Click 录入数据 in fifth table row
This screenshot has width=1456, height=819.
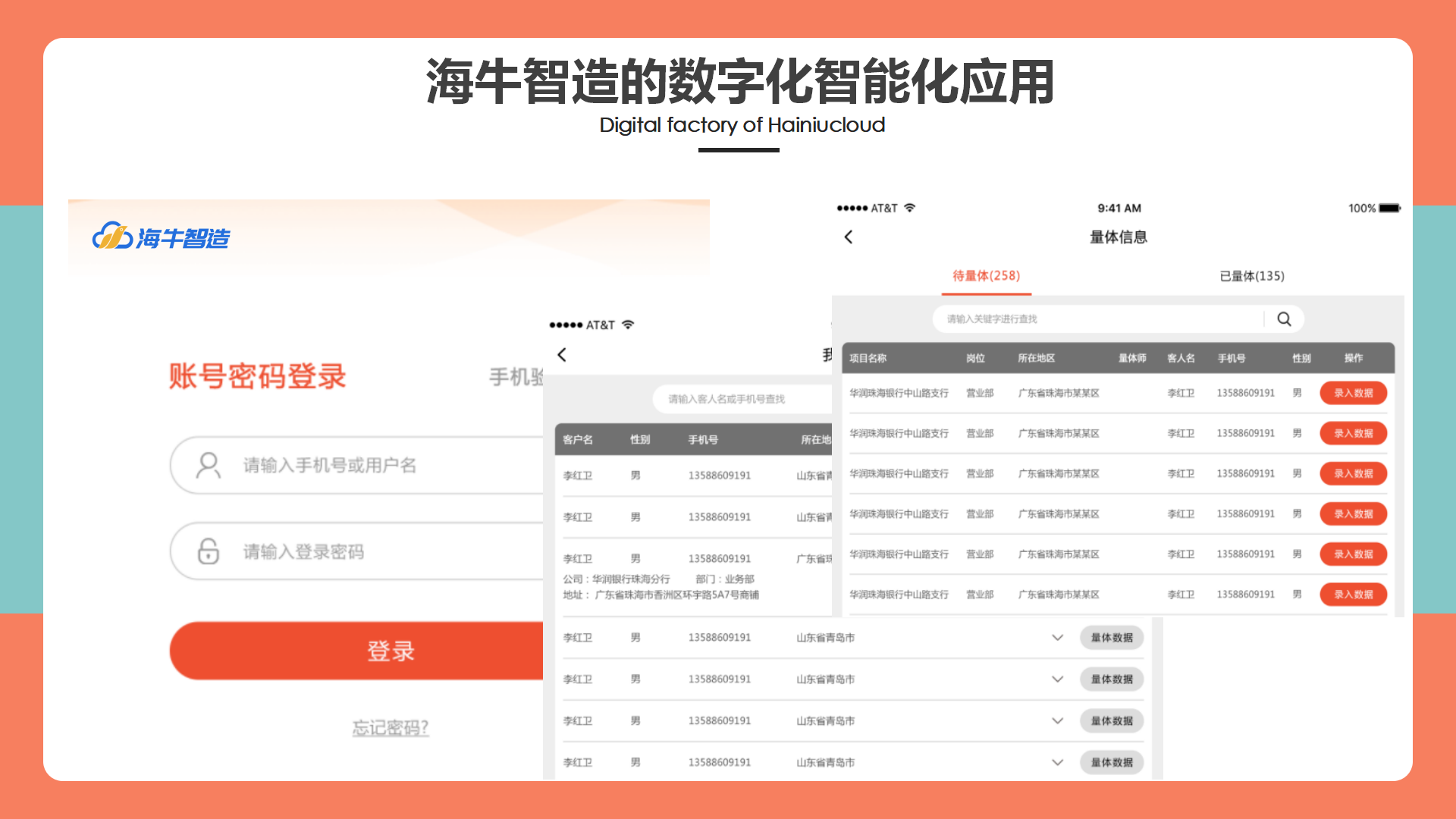pos(1354,554)
